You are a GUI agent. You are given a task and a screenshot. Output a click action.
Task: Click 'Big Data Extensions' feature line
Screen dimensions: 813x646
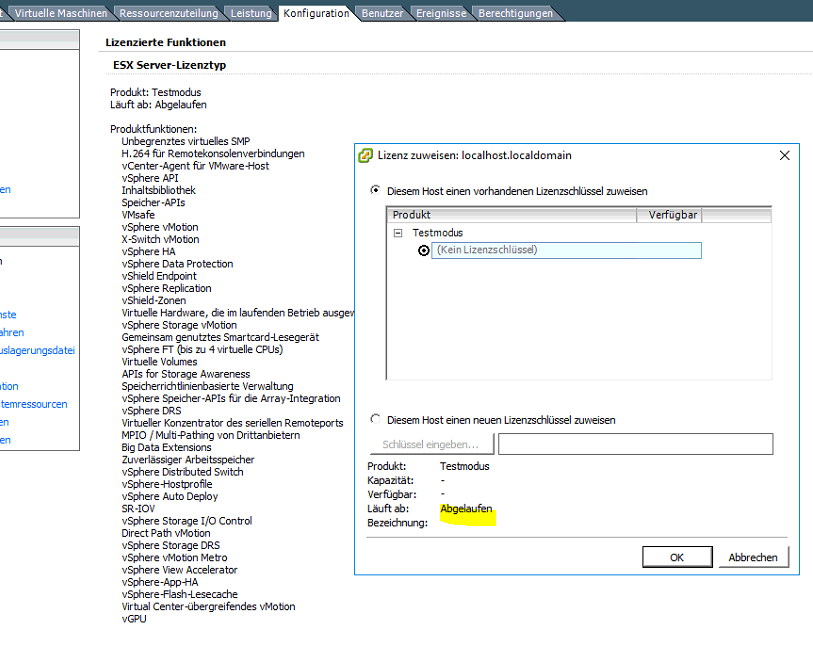coord(166,447)
